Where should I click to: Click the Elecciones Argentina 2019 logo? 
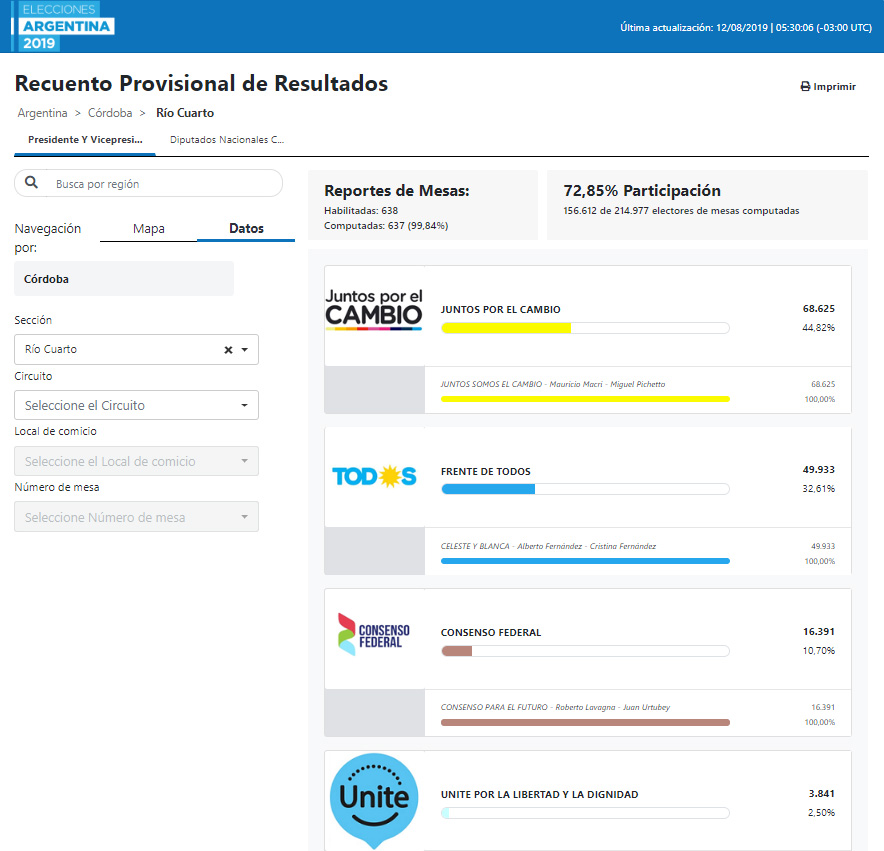(63, 27)
